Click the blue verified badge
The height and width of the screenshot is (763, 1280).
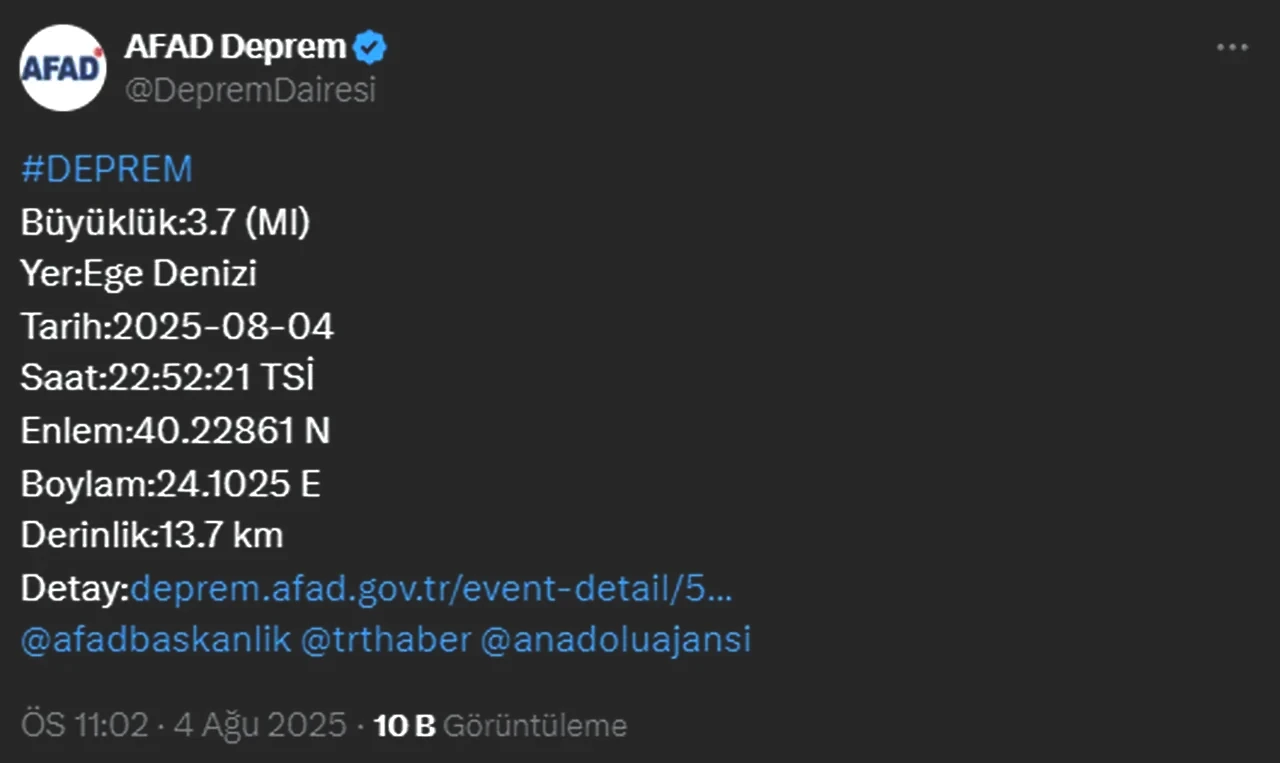[371, 47]
